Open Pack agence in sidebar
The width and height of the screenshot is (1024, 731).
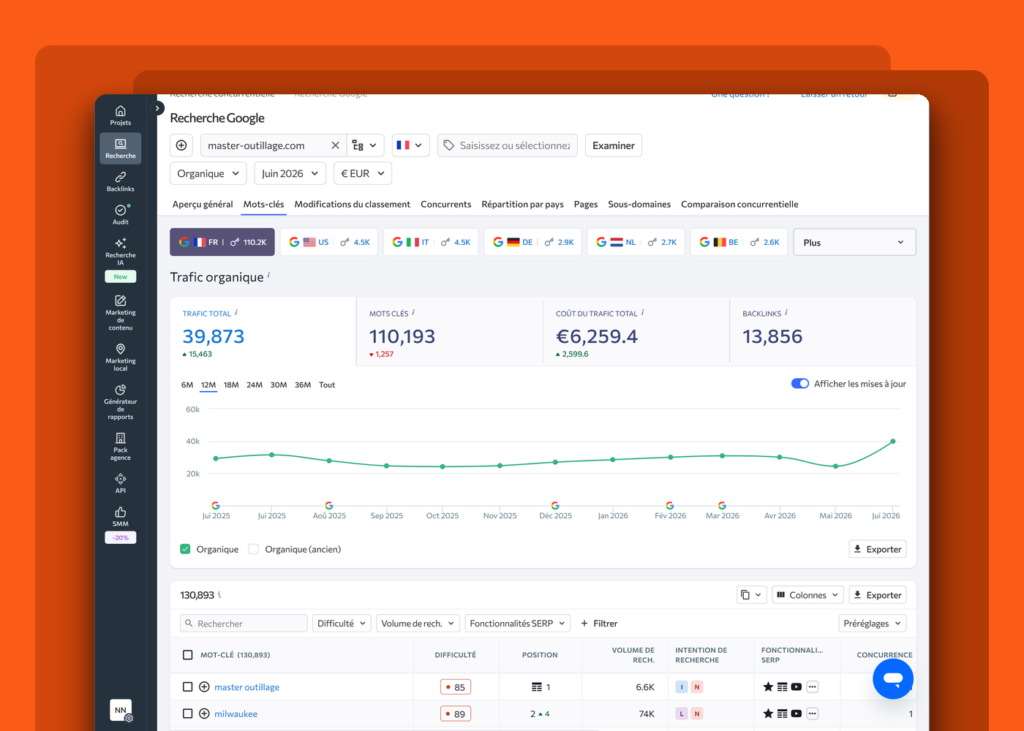(x=120, y=446)
